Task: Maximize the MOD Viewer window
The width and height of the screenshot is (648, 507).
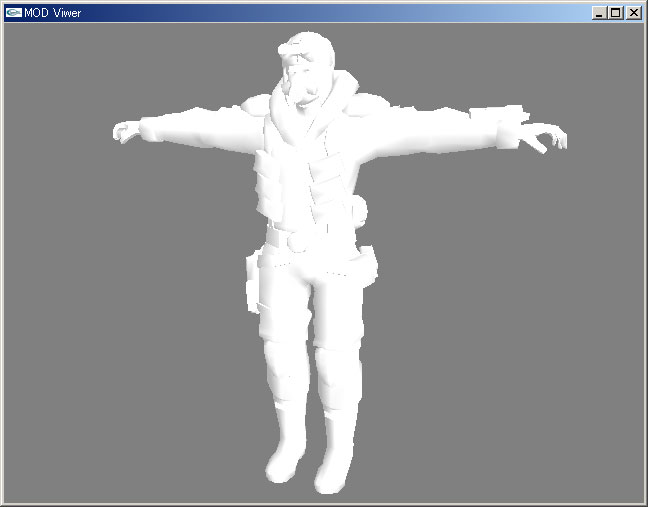Action: point(615,13)
